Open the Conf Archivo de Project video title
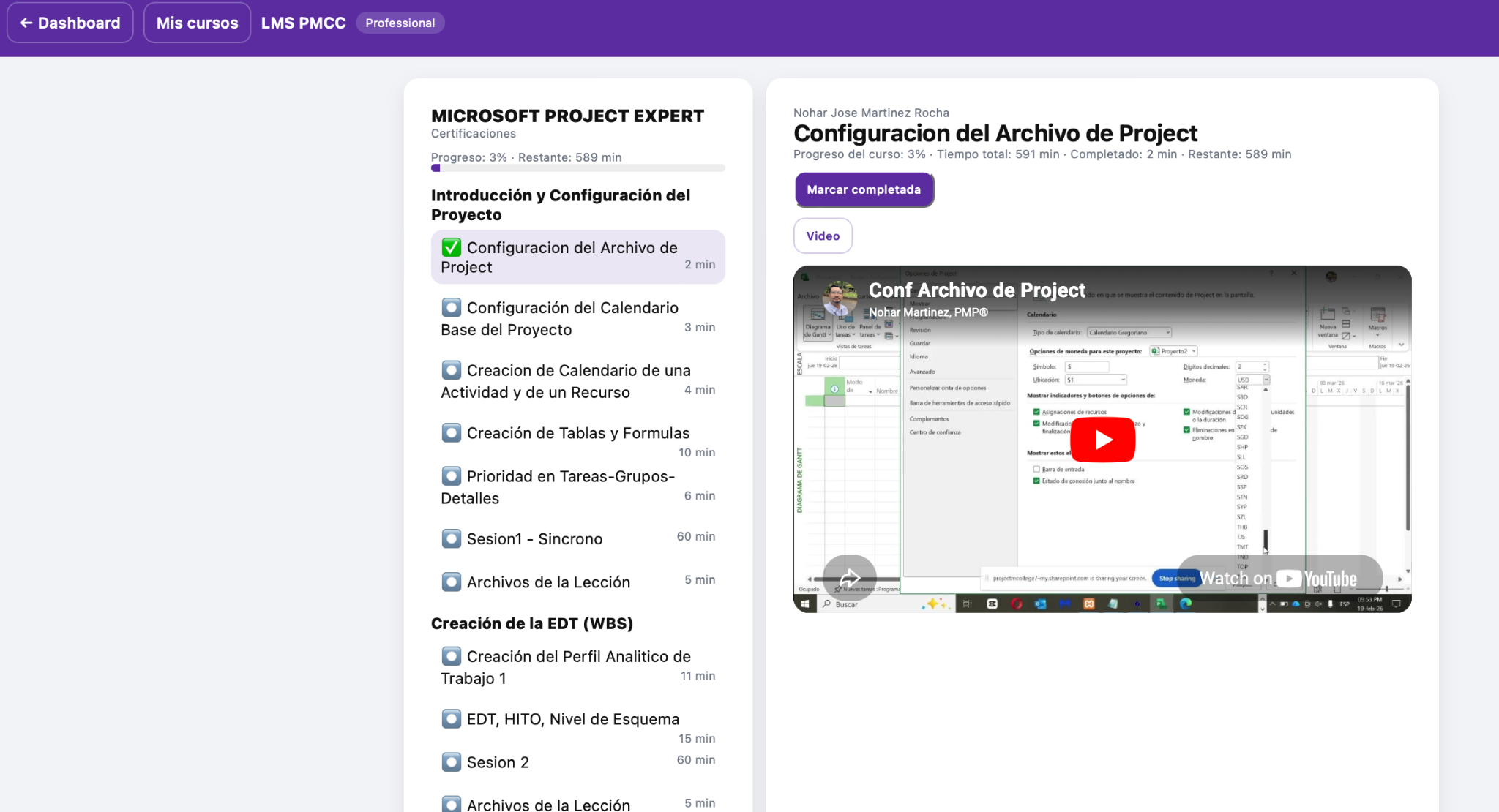This screenshot has width=1499, height=812. point(977,290)
